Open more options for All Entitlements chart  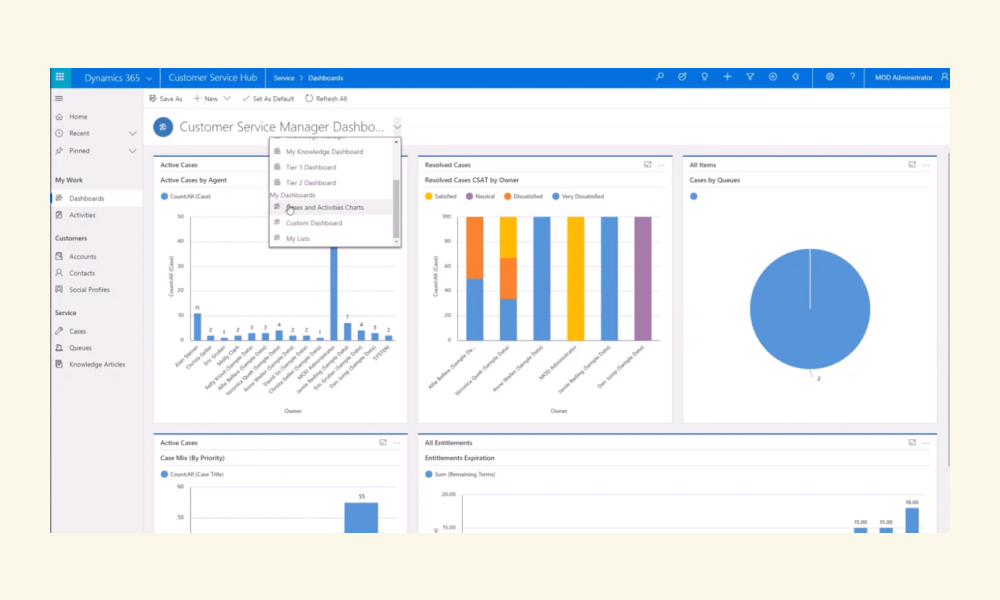(x=926, y=443)
